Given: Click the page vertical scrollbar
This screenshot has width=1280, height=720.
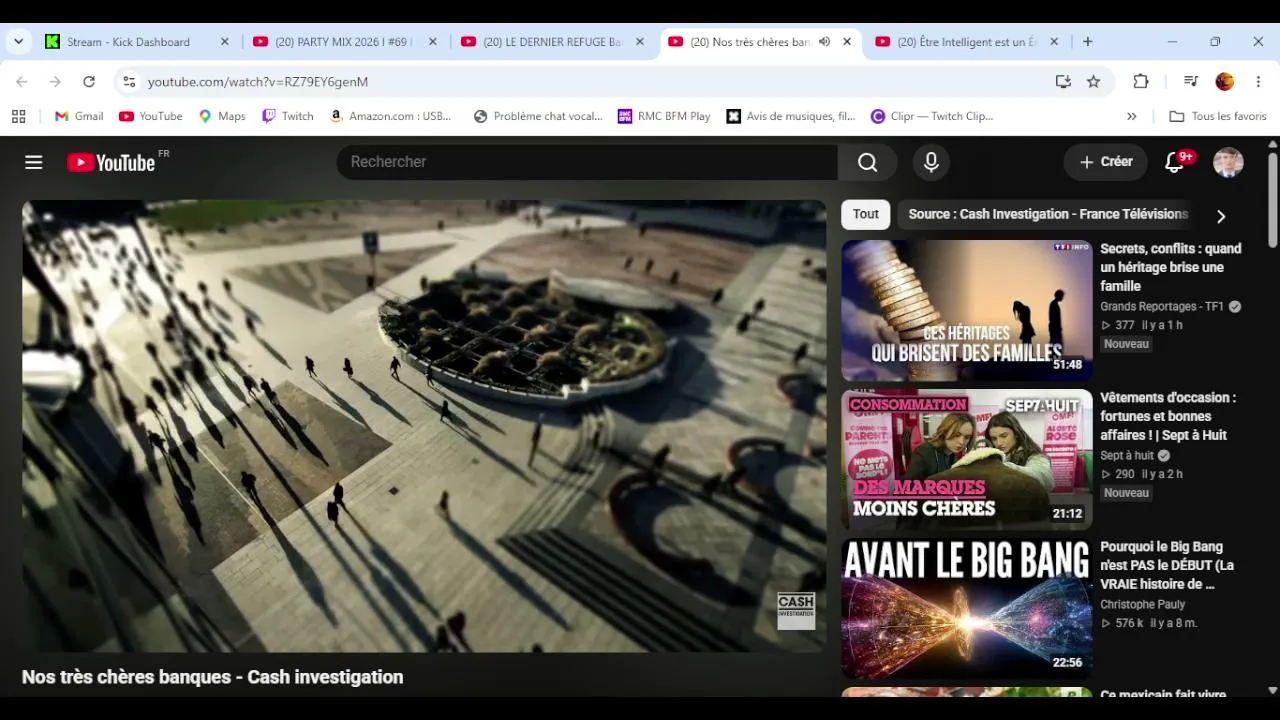Looking at the screenshot, I should tap(1272, 200).
